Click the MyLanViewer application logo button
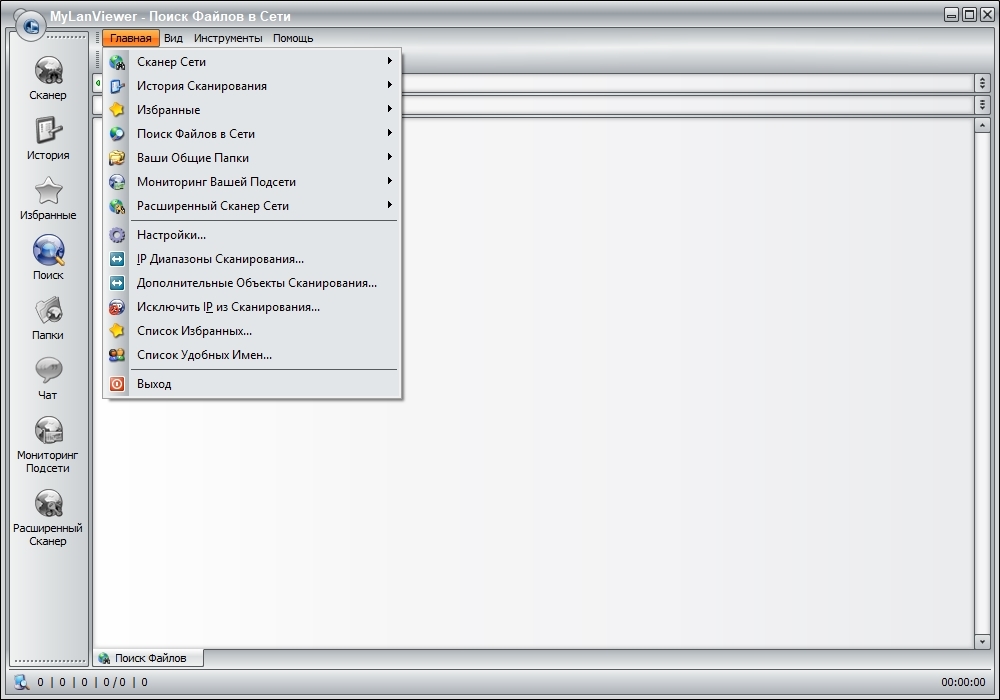The height and width of the screenshot is (700, 1000). 30,26
